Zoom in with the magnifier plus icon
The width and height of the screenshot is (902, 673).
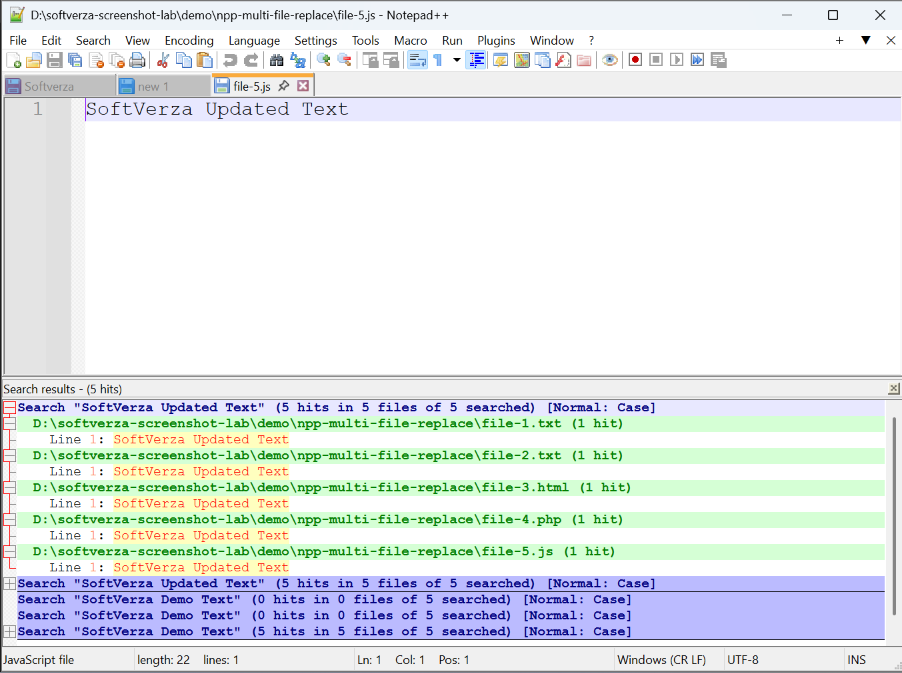point(323,60)
